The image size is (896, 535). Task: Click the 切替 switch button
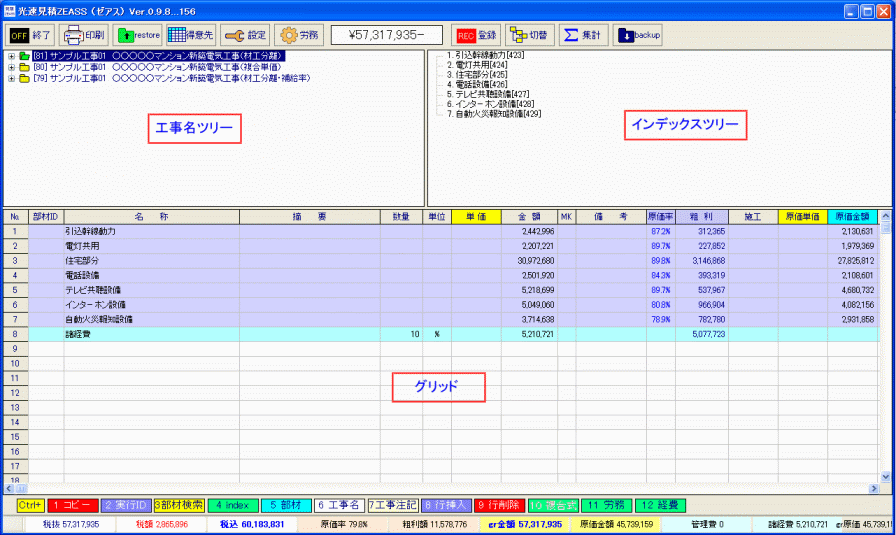[529, 35]
